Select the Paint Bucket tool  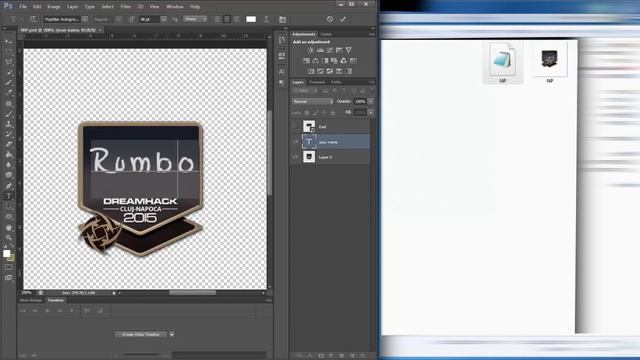pyautogui.click(x=9, y=155)
